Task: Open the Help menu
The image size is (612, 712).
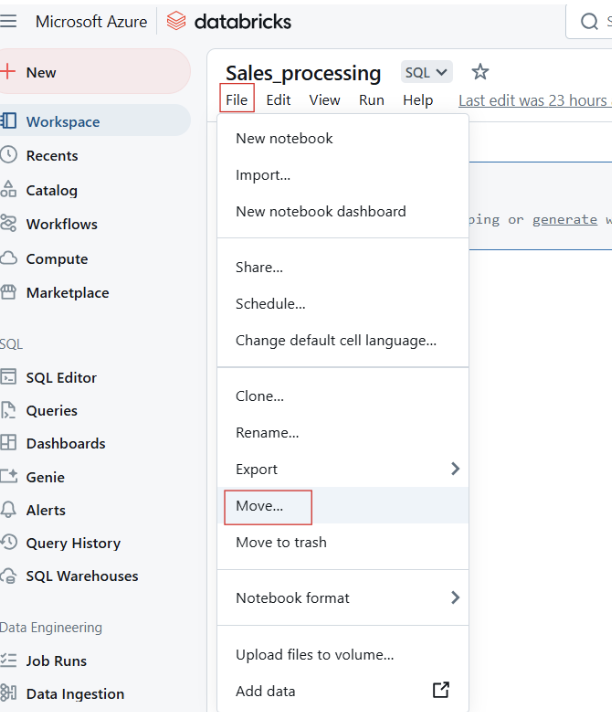Action: pos(418,100)
